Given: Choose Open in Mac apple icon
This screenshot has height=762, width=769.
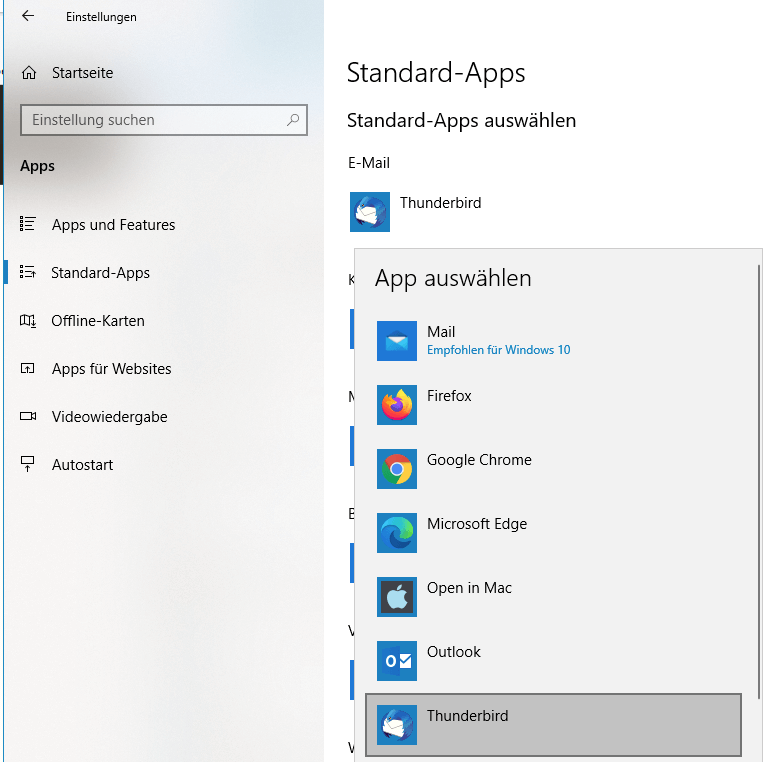Looking at the screenshot, I should (397, 597).
